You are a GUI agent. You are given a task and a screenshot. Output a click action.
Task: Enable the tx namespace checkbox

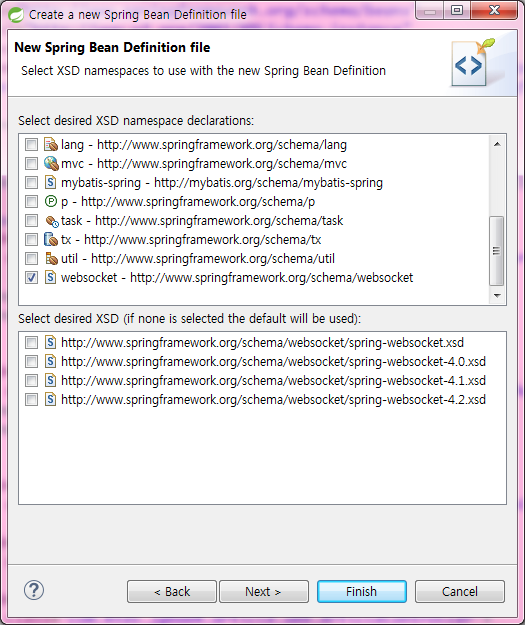click(31, 240)
